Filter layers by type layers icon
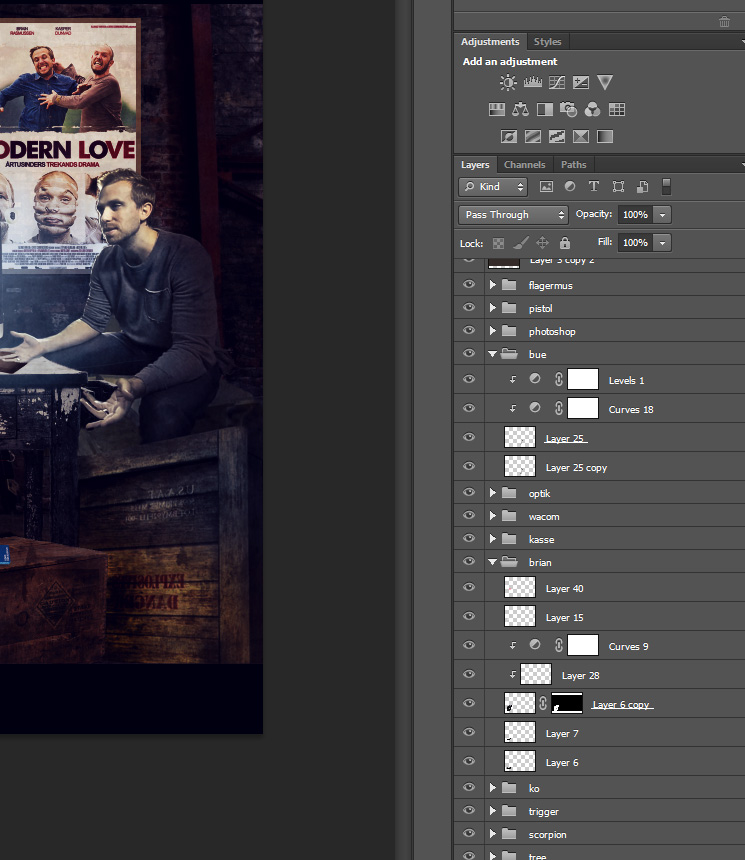The image size is (745, 860). (594, 186)
